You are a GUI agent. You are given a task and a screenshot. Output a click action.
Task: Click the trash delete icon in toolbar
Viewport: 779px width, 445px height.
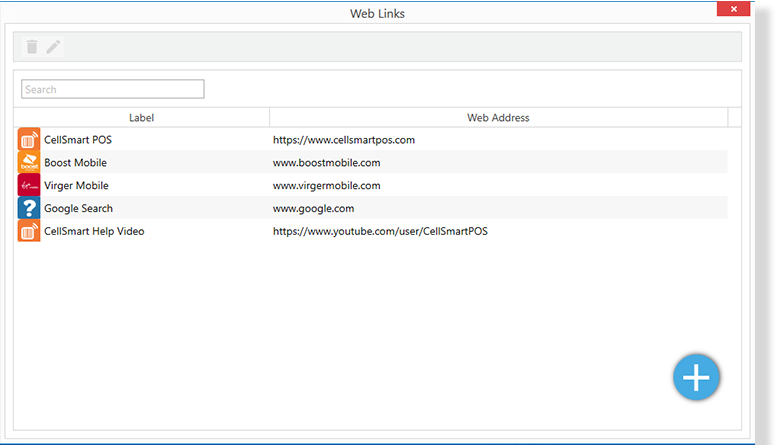click(32, 47)
